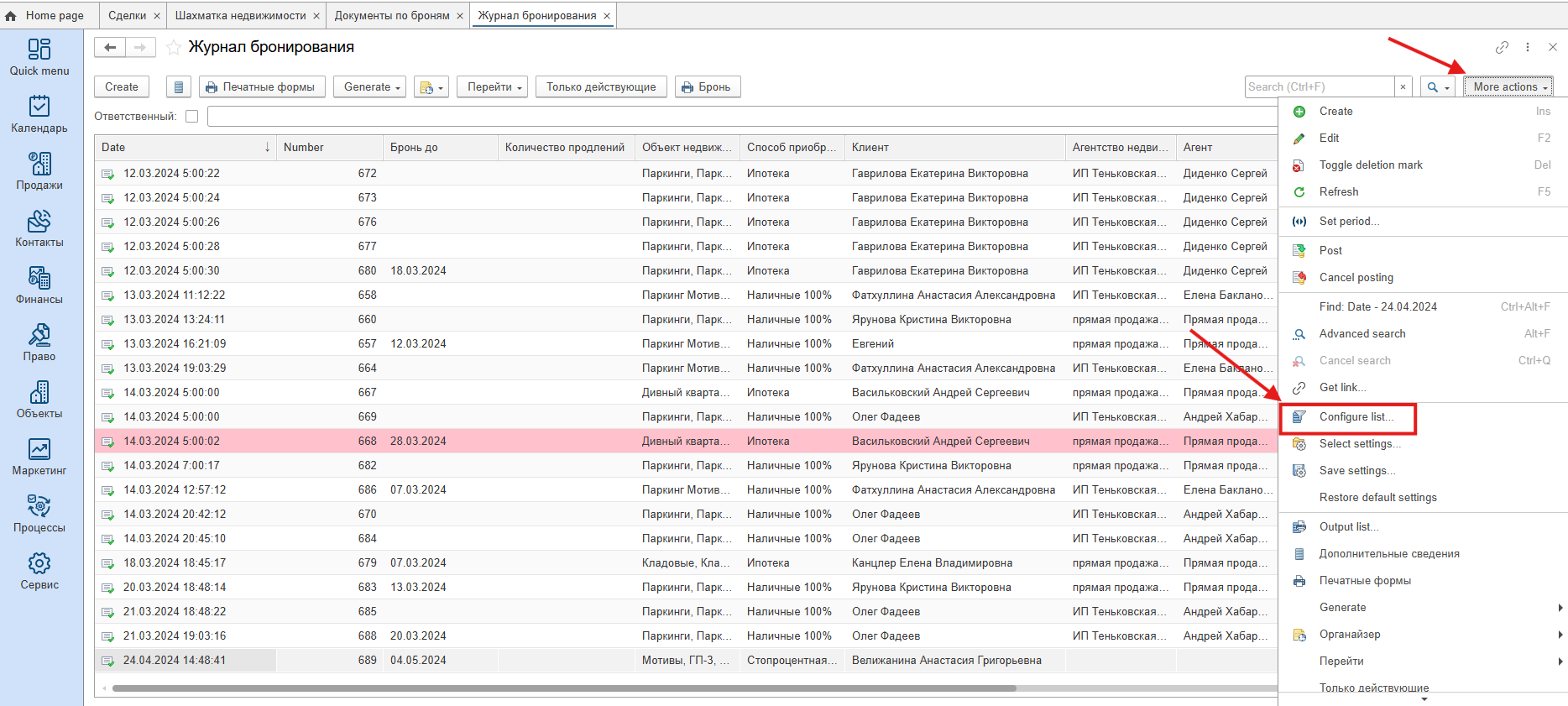Click the Печатные формы toolbar button
This screenshot has width=1568, height=706.
pos(262,87)
